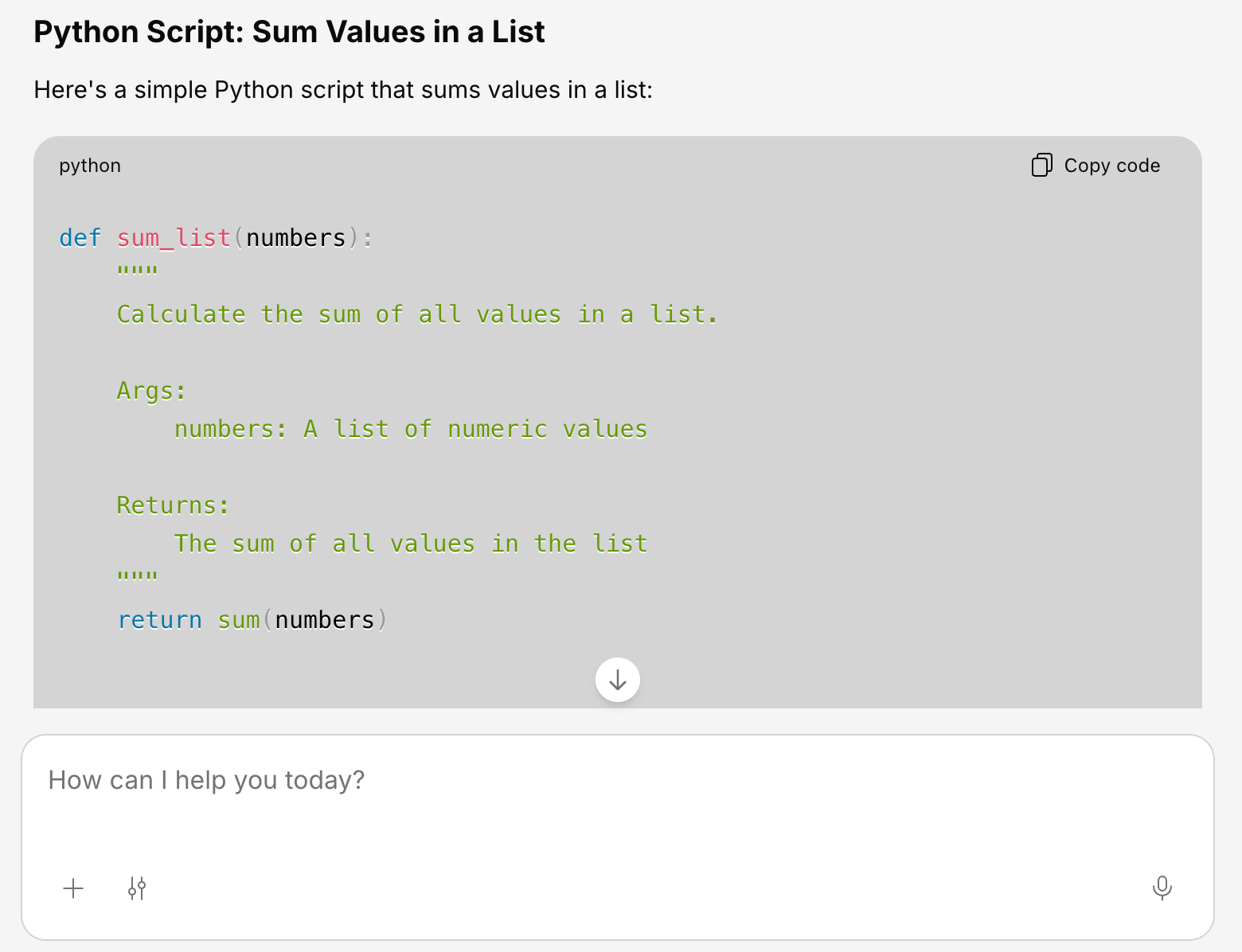The image size is (1242, 952).
Task: Click the copy code clipboard icon
Action: click(x=1041, y=165)
